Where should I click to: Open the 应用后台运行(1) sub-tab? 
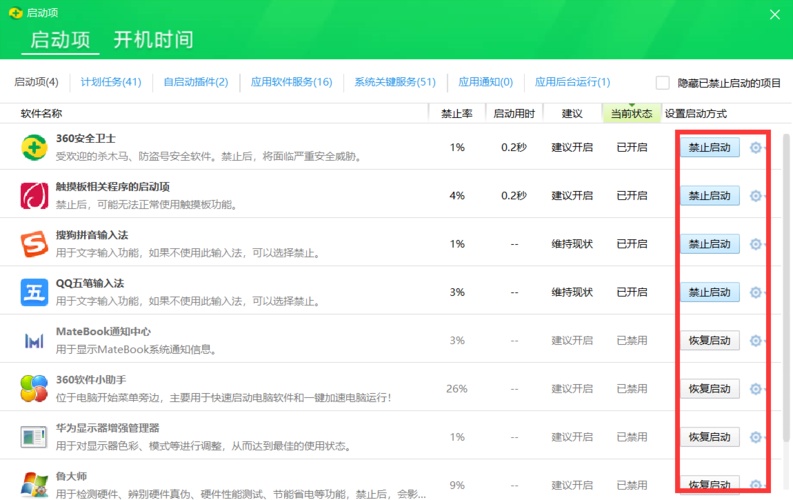pyautogui.click(x=572, y=82)
